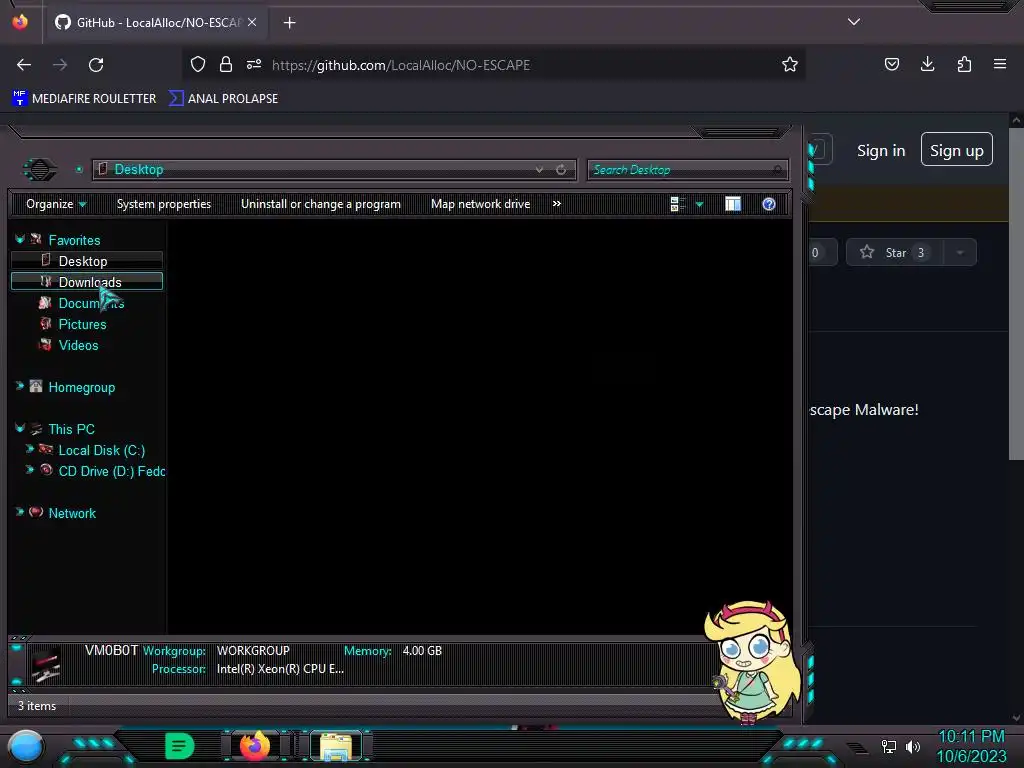
Task: Expand the Homegroup tree node
Action: click(x=20, y=387)
